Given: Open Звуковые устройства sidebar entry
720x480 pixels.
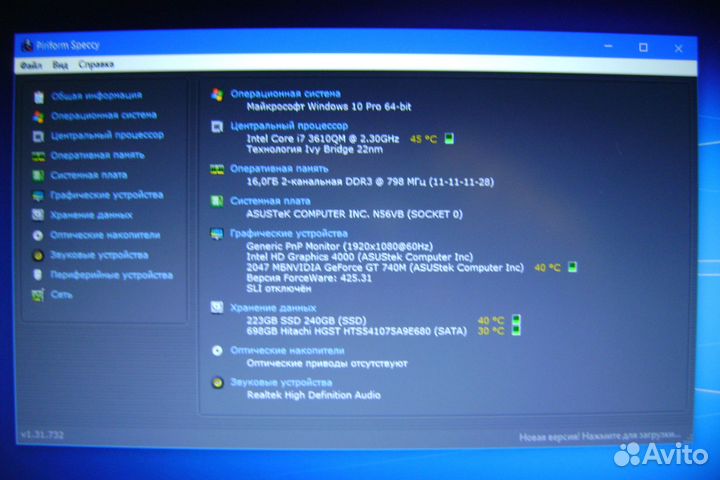Looking at the screenshot, I should (99, 255).
